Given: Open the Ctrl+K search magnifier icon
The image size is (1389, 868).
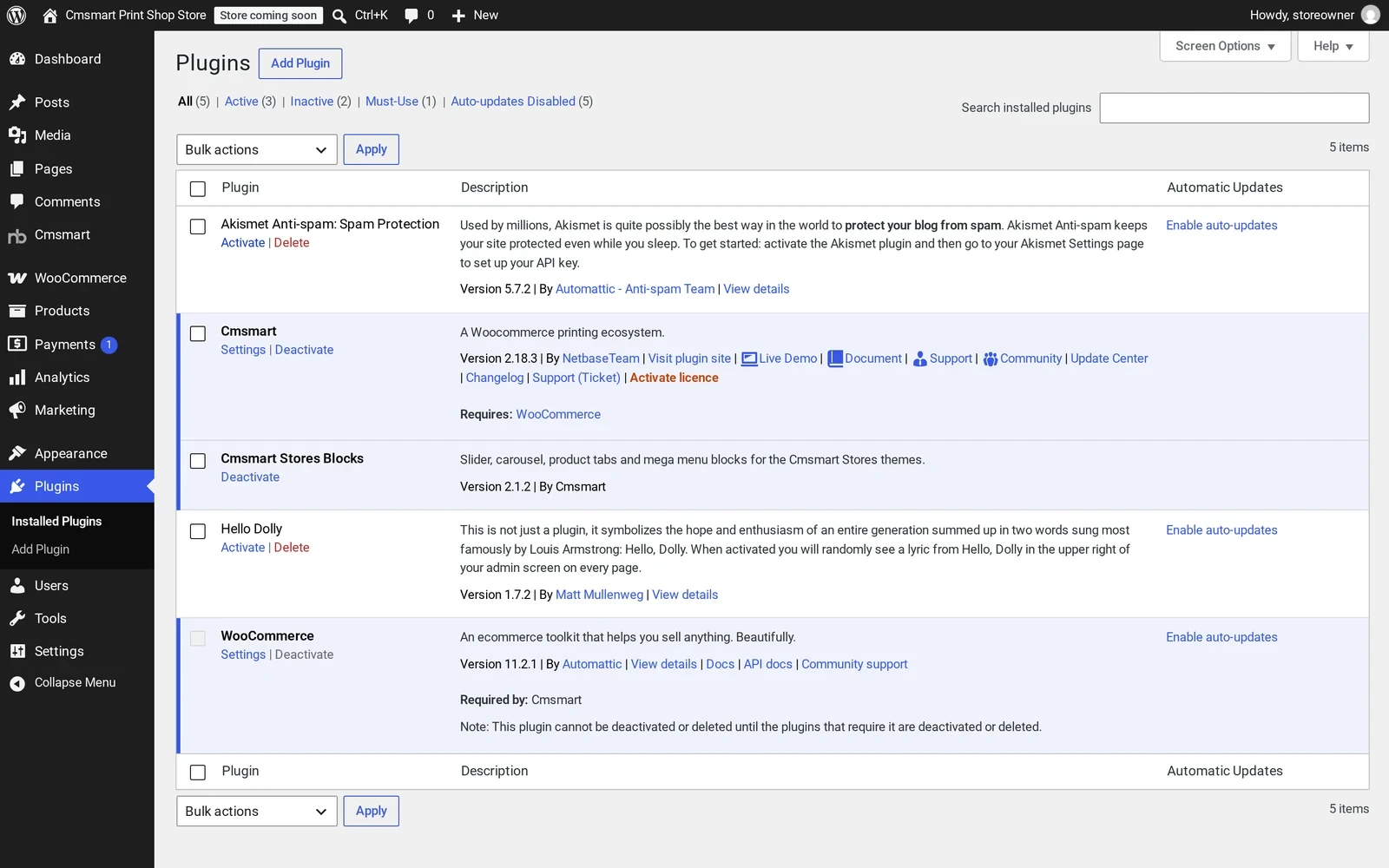Looking at the screenshot, I should tap(339, 15).
